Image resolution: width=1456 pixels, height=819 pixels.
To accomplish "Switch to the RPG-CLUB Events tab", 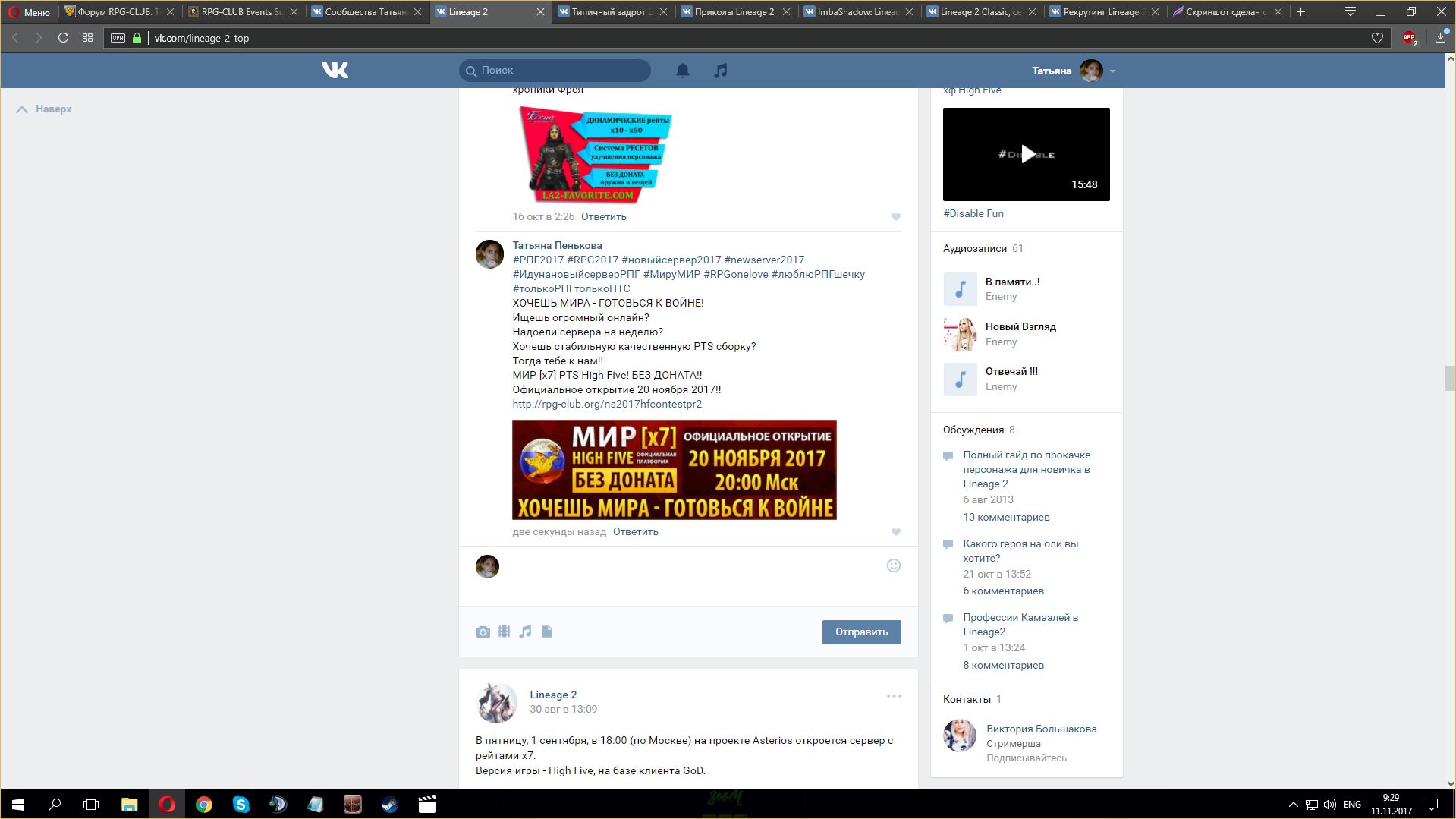I will pyautogui.click(x=242, y=11).
